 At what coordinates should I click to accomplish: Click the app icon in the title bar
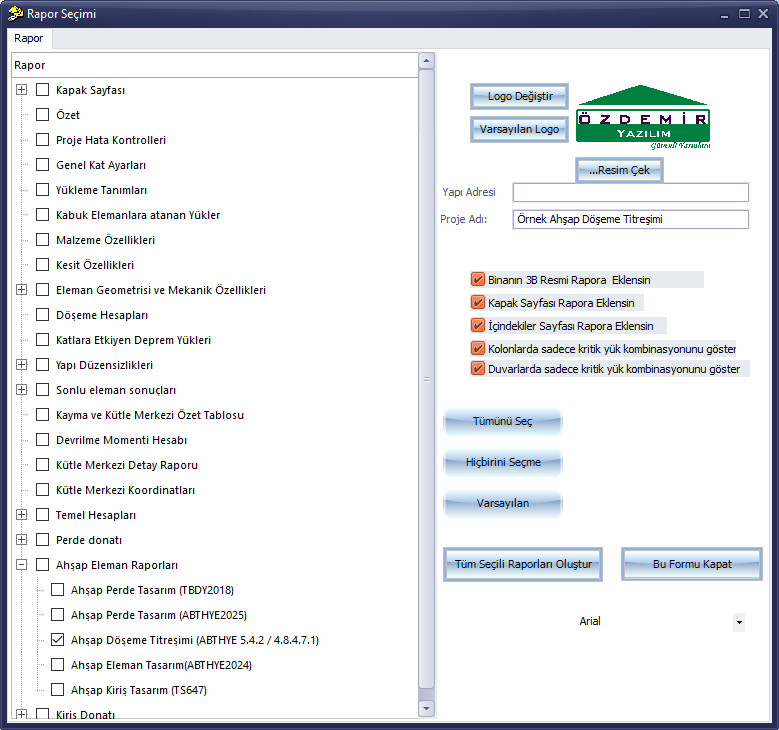(15, 14)
